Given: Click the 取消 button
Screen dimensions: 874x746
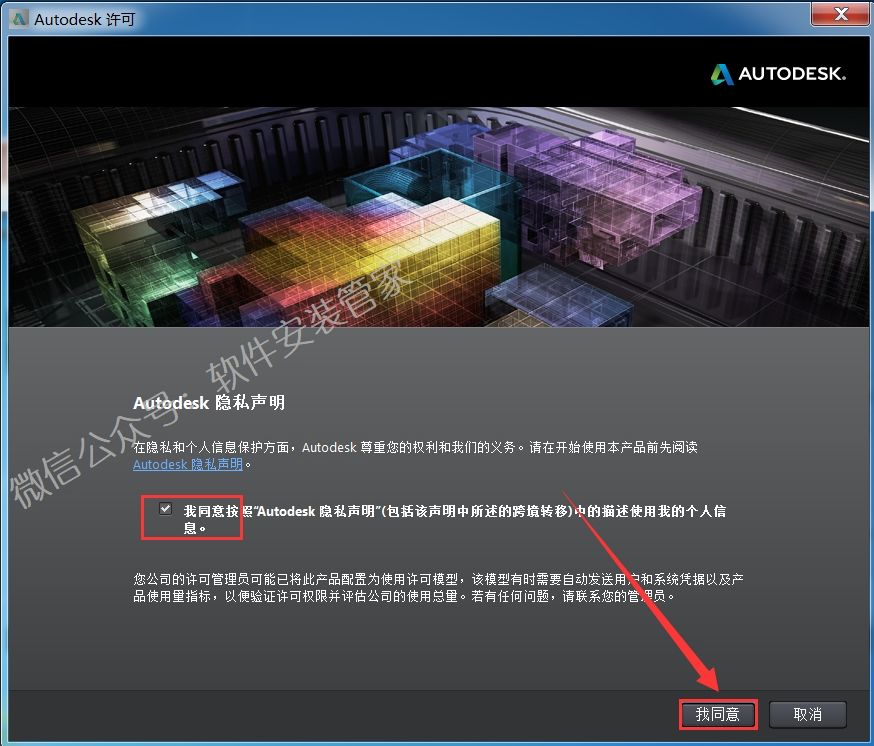Looking at the screenshot, I should pos(807,714).
